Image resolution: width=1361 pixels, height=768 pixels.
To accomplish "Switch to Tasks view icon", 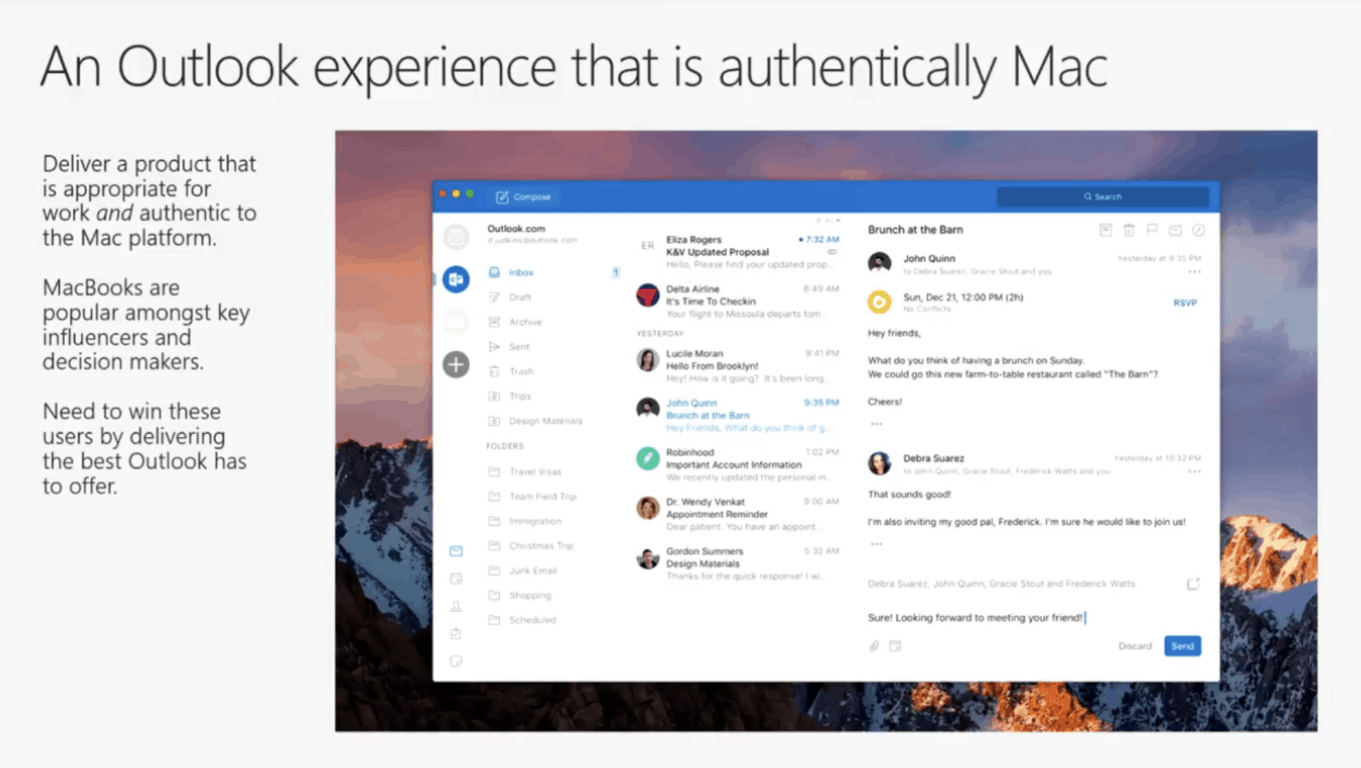I will pyautogui.click(x=456, y=633).
